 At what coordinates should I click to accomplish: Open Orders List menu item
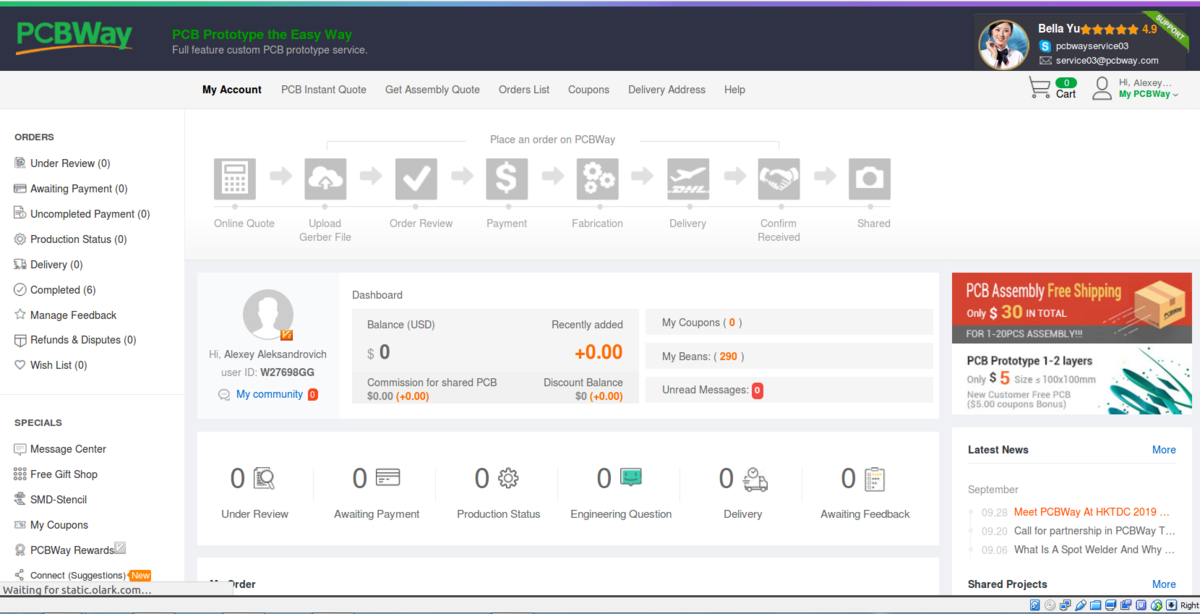click(x=524, y=90)
